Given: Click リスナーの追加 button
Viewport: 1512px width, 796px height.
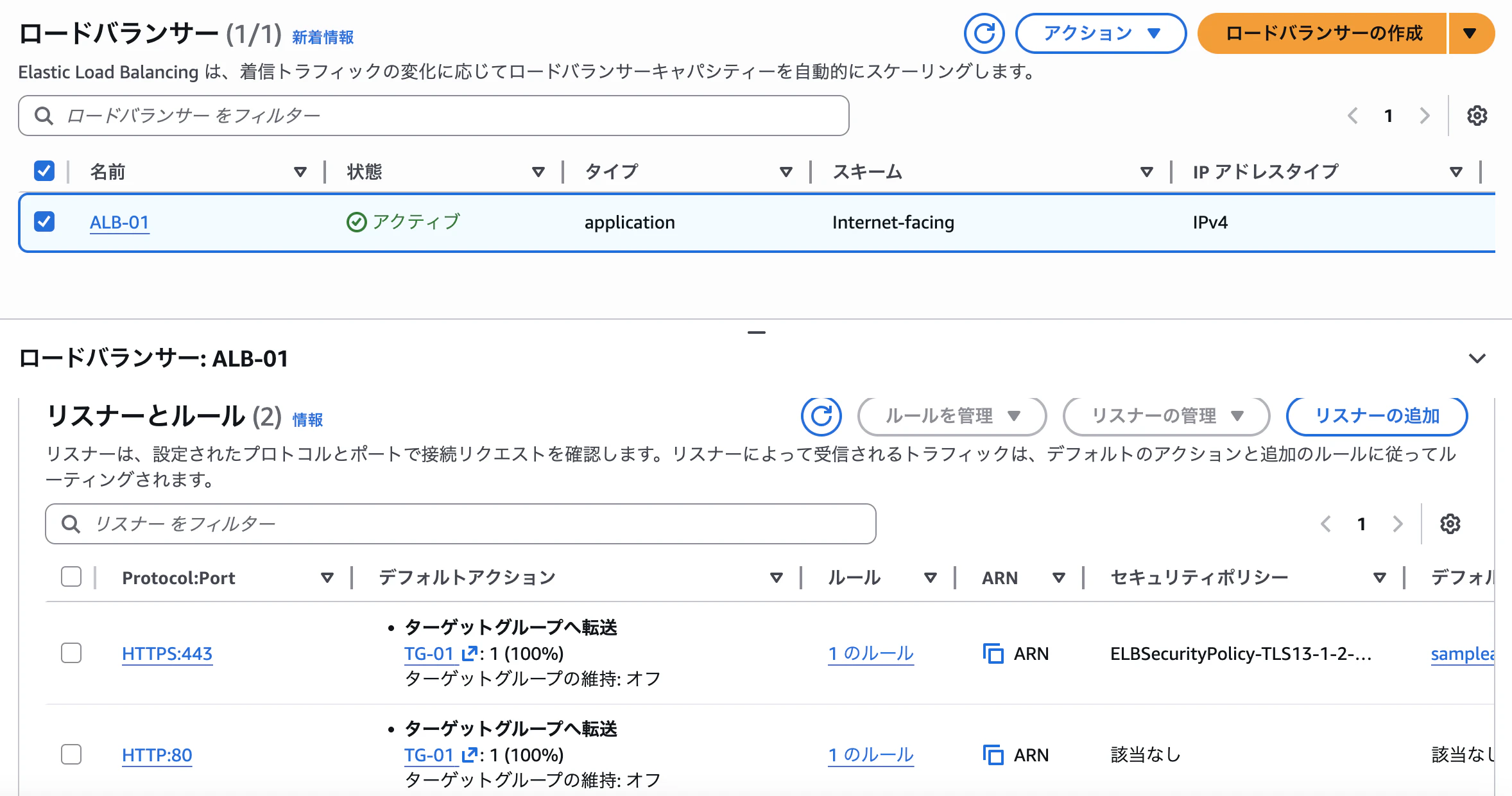Looking at the screenshot, I should click(x=1377, y=416).
